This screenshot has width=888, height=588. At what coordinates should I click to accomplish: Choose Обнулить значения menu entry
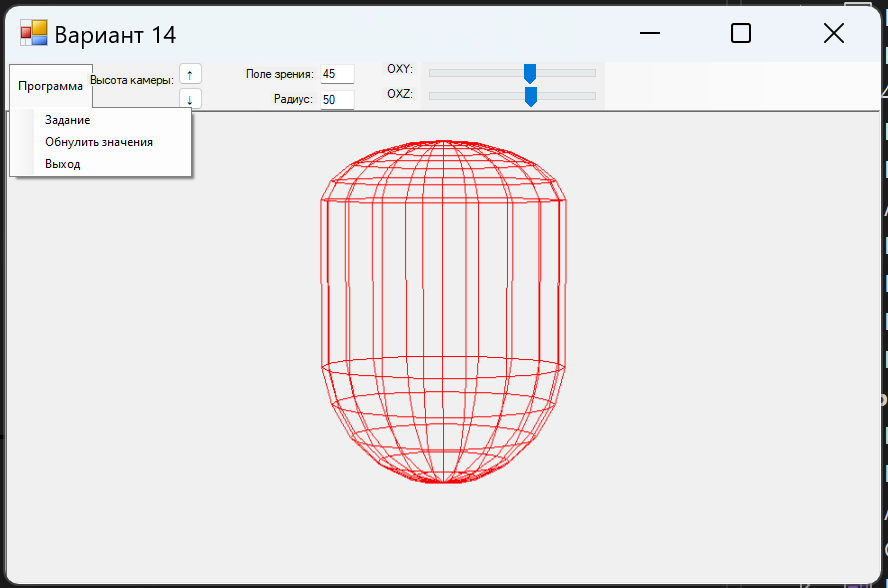99,142
